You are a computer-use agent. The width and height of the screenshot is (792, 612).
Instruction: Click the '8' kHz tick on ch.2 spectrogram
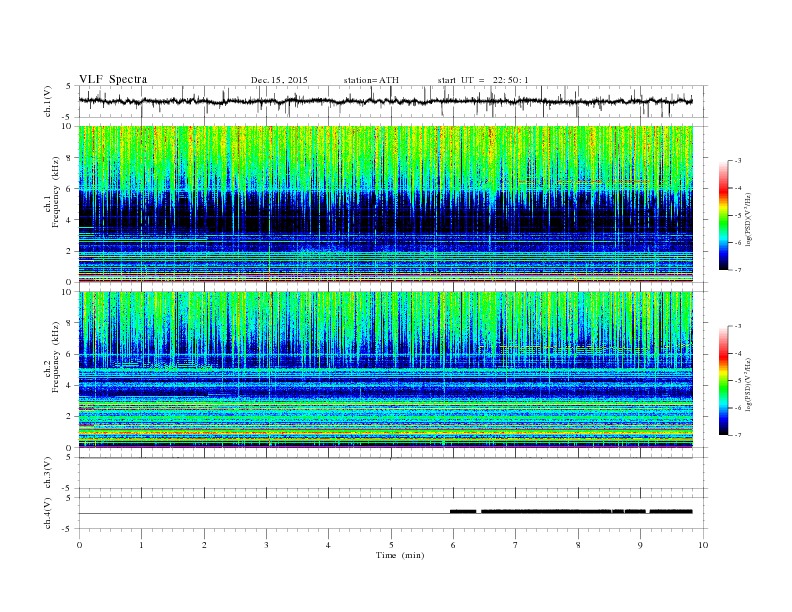tap(69, 323)
